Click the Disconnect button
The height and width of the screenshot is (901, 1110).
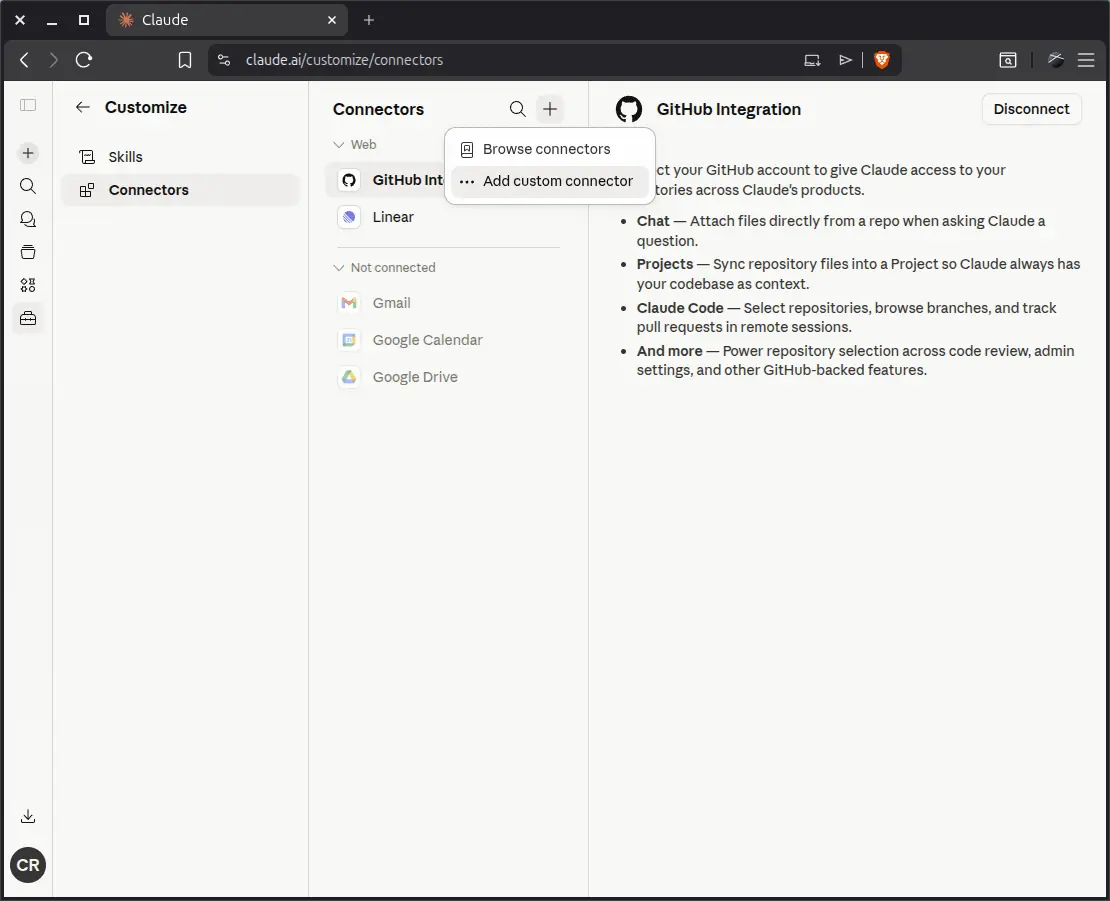1031,109
